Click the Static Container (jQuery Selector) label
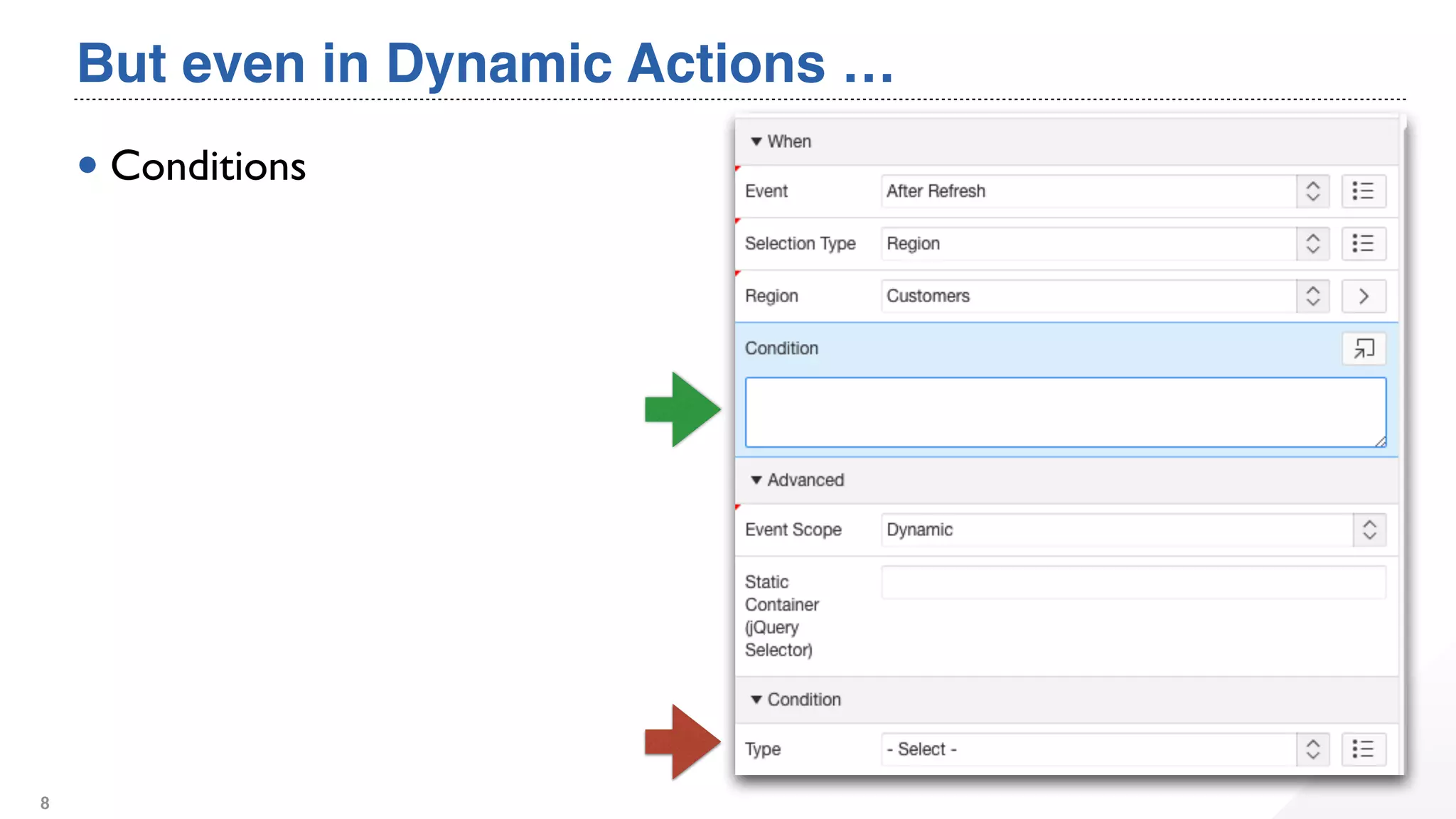This screenshot has width=1456, height=819. (782, 616)
